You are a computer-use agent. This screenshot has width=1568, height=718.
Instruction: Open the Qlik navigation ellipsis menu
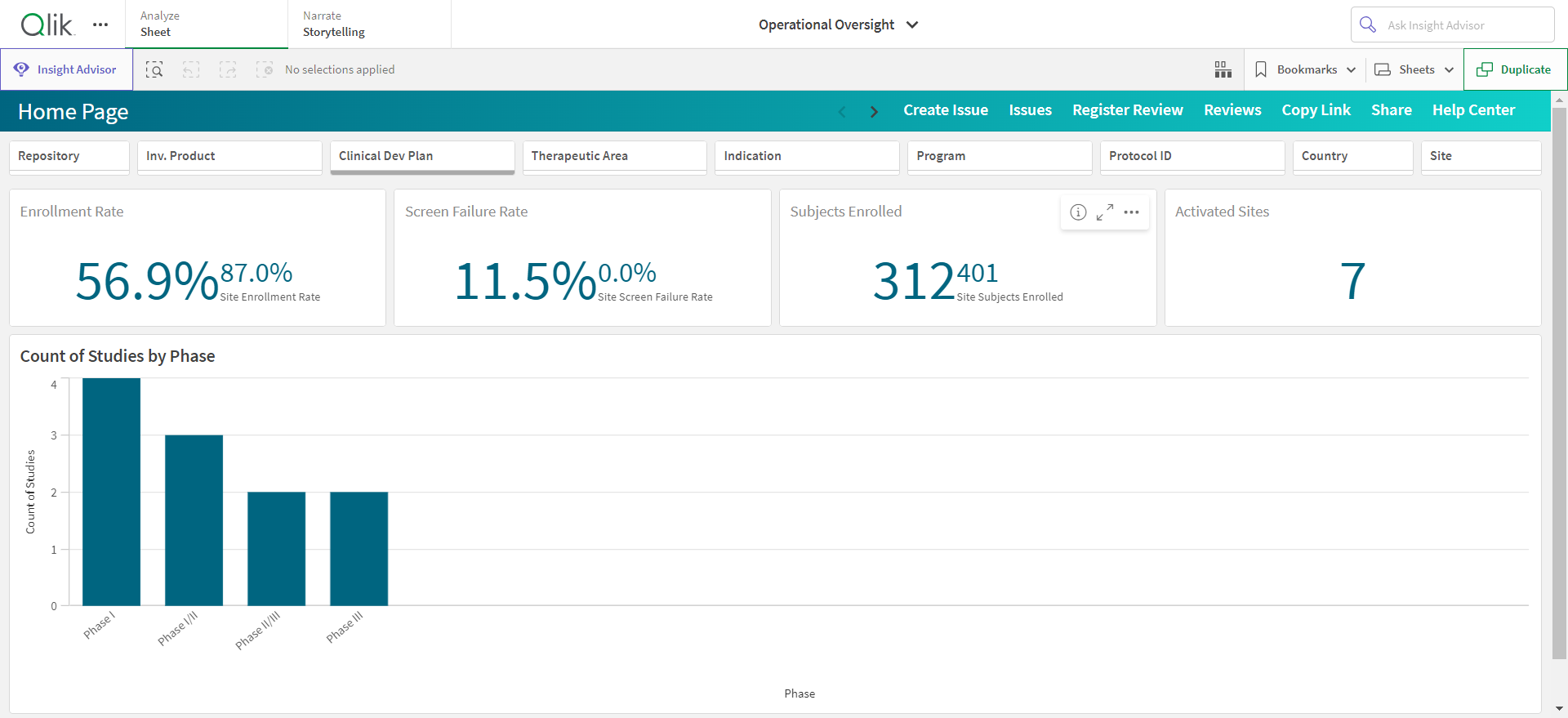click(x=100, y=25)
